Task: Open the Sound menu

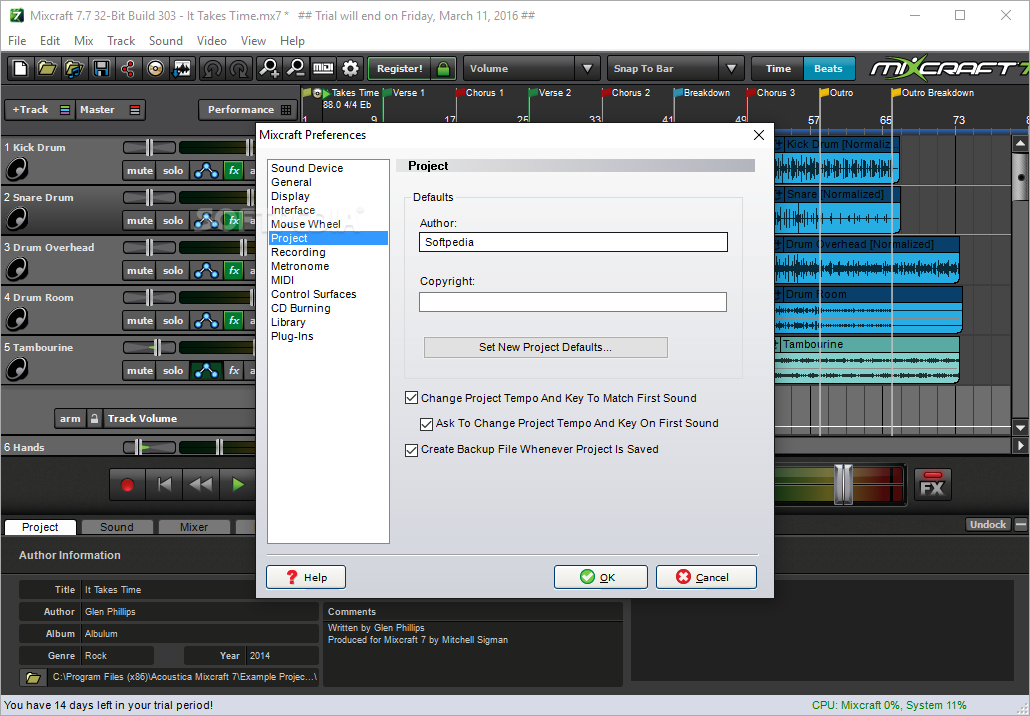Action: pyautogui.click(x=166, y=41)
